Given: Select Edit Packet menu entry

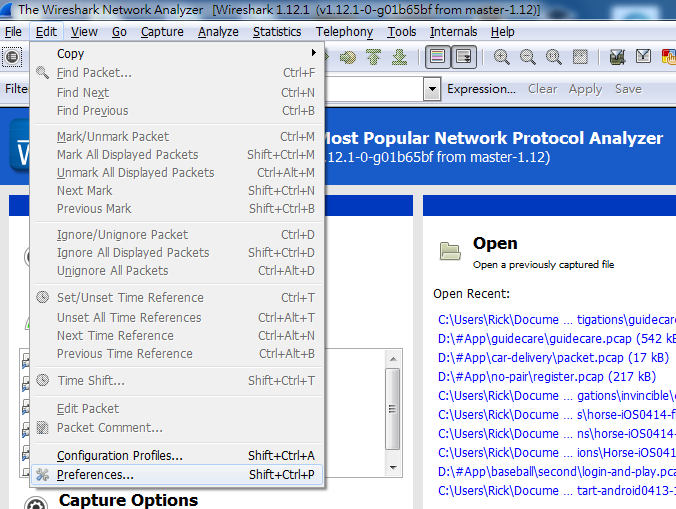Looking at the screenshot, I should (x=177, y=409).
